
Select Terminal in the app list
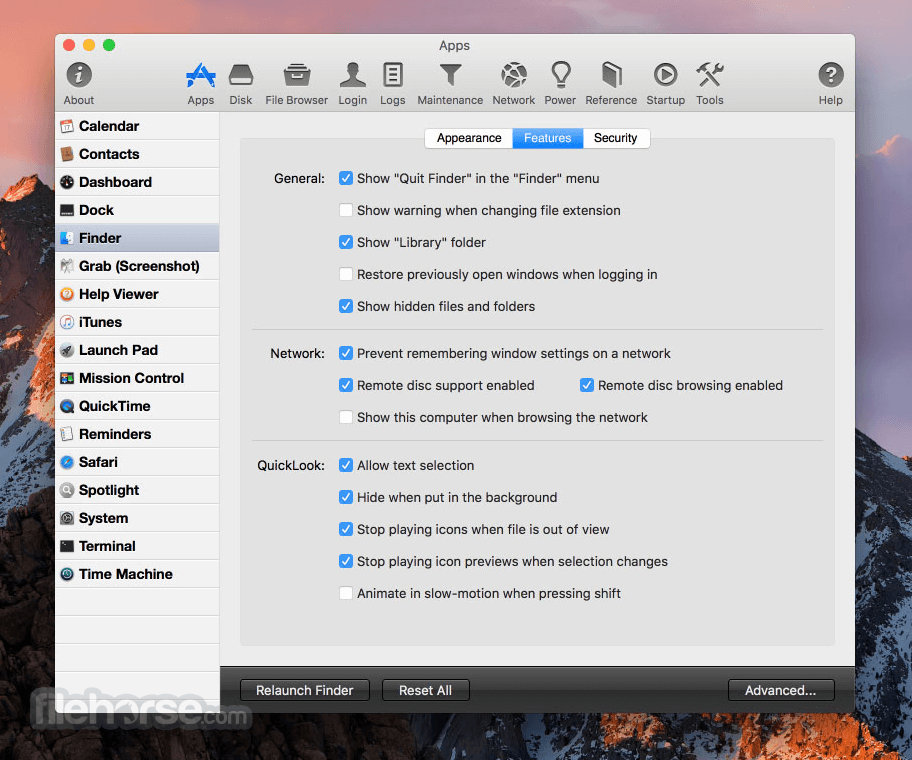(x=137, y=546)
